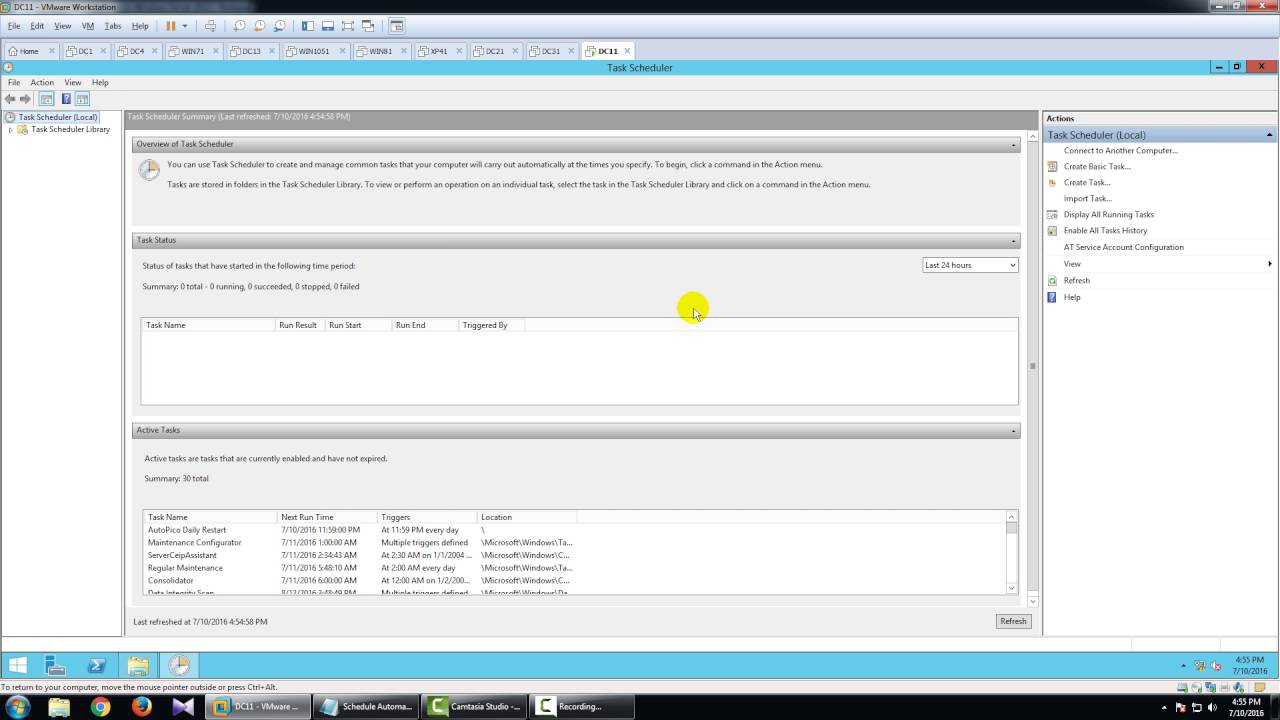Click the VMware pause VM button
This screenshot has height=720, width=1280.
coord(170,26)
